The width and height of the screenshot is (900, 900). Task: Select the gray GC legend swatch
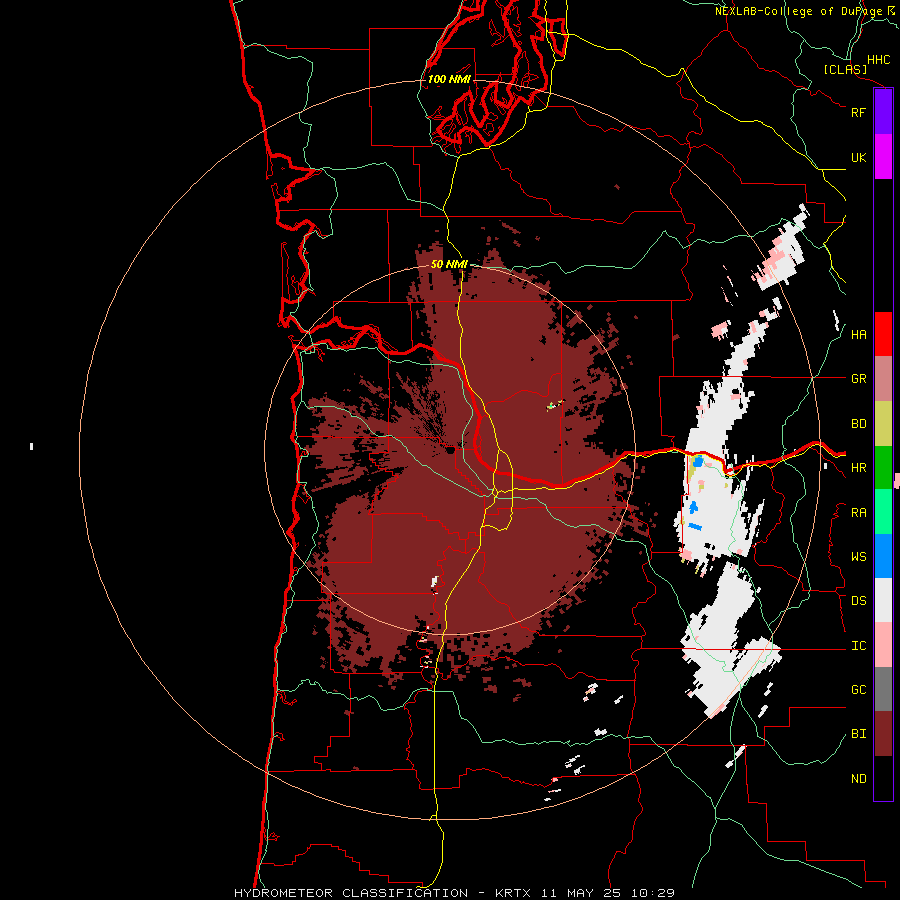pyautogui.click(x=883, y=689)
